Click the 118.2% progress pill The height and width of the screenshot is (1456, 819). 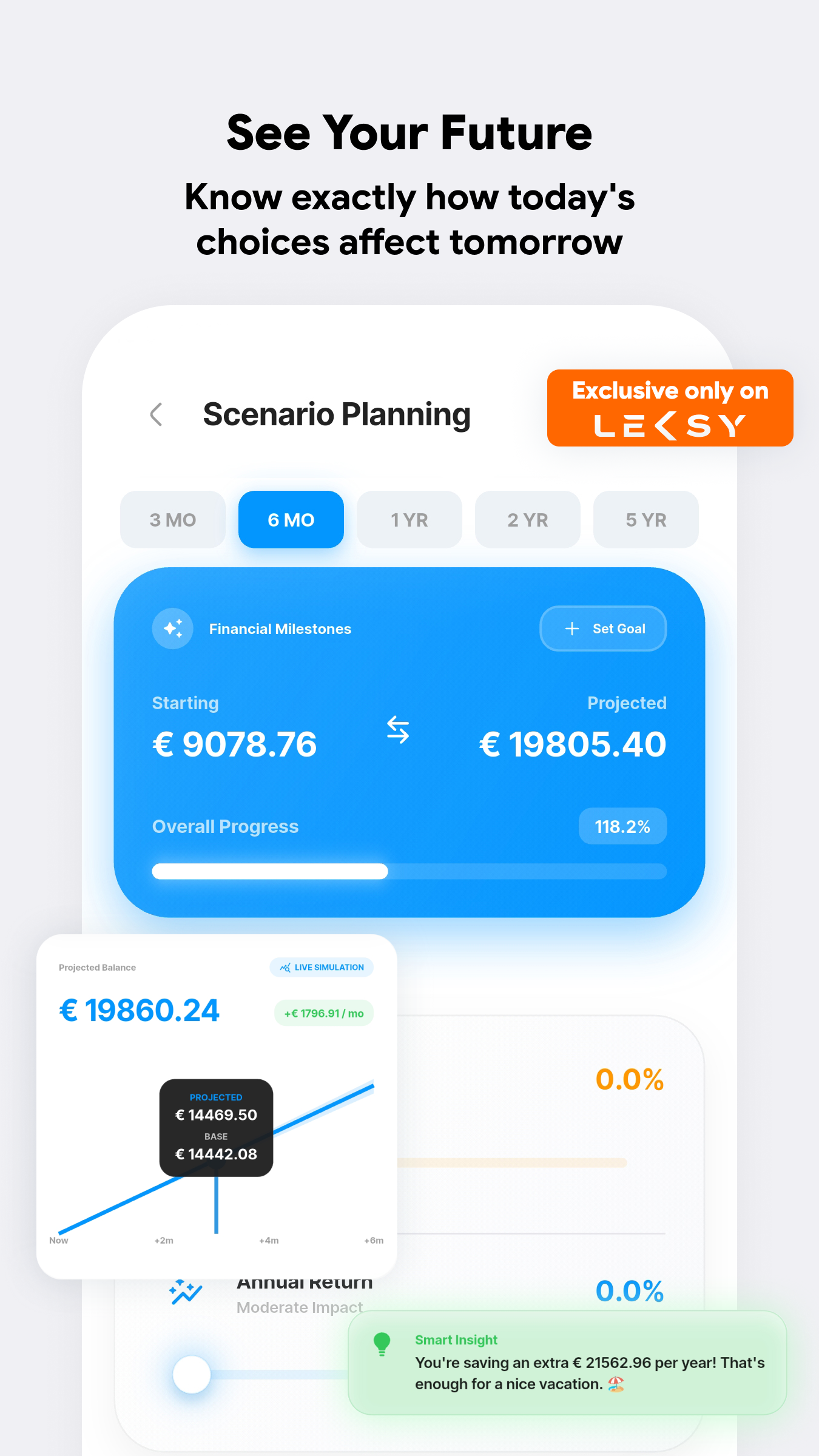point(622,826)
